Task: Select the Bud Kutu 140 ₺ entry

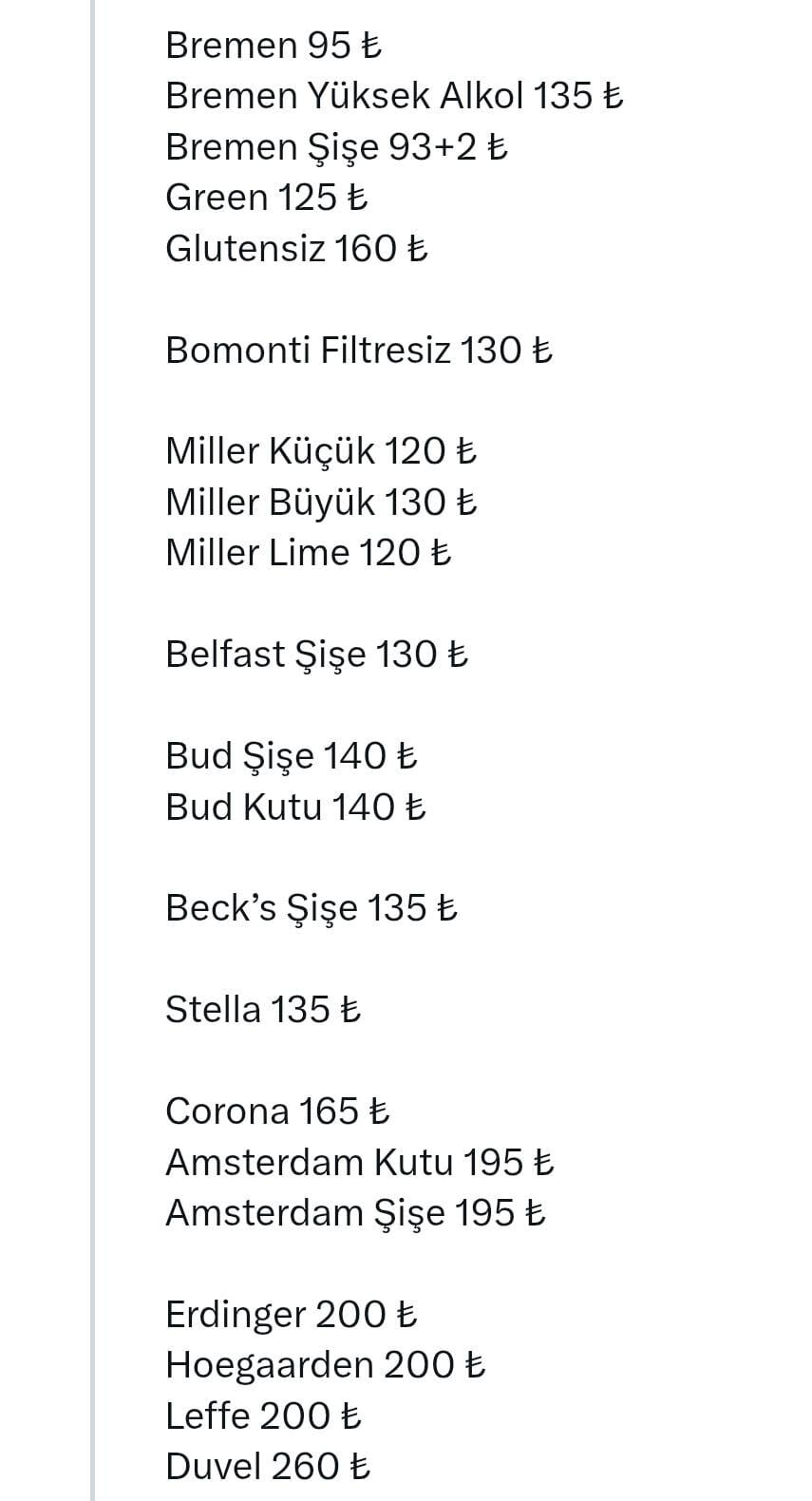Action: pos(295,807)
